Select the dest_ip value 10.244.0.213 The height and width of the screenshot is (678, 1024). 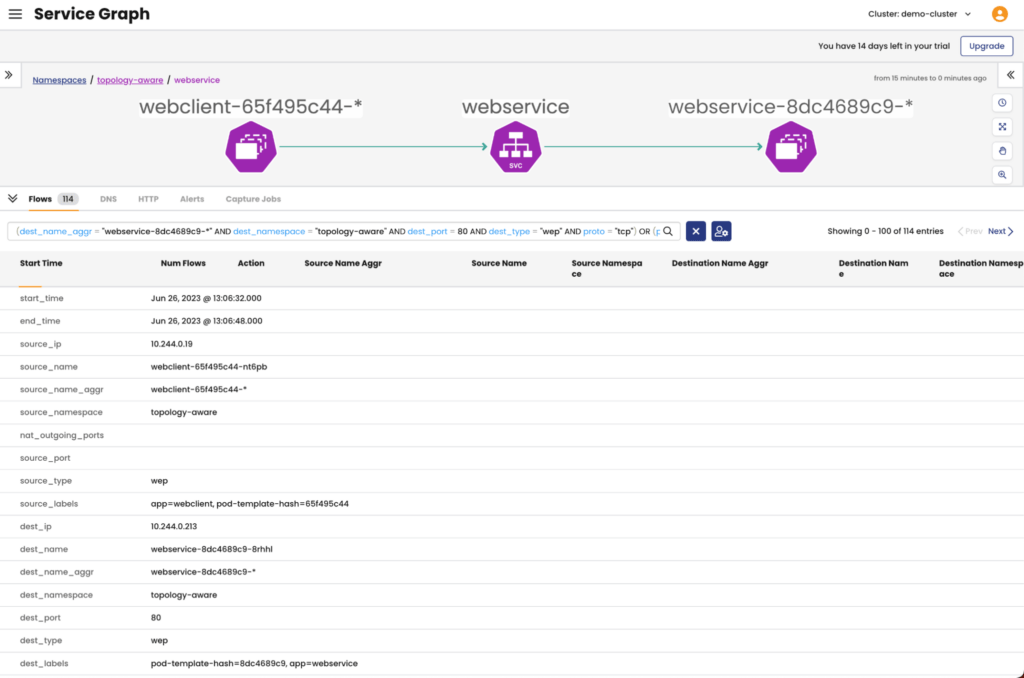pos(174,526)
